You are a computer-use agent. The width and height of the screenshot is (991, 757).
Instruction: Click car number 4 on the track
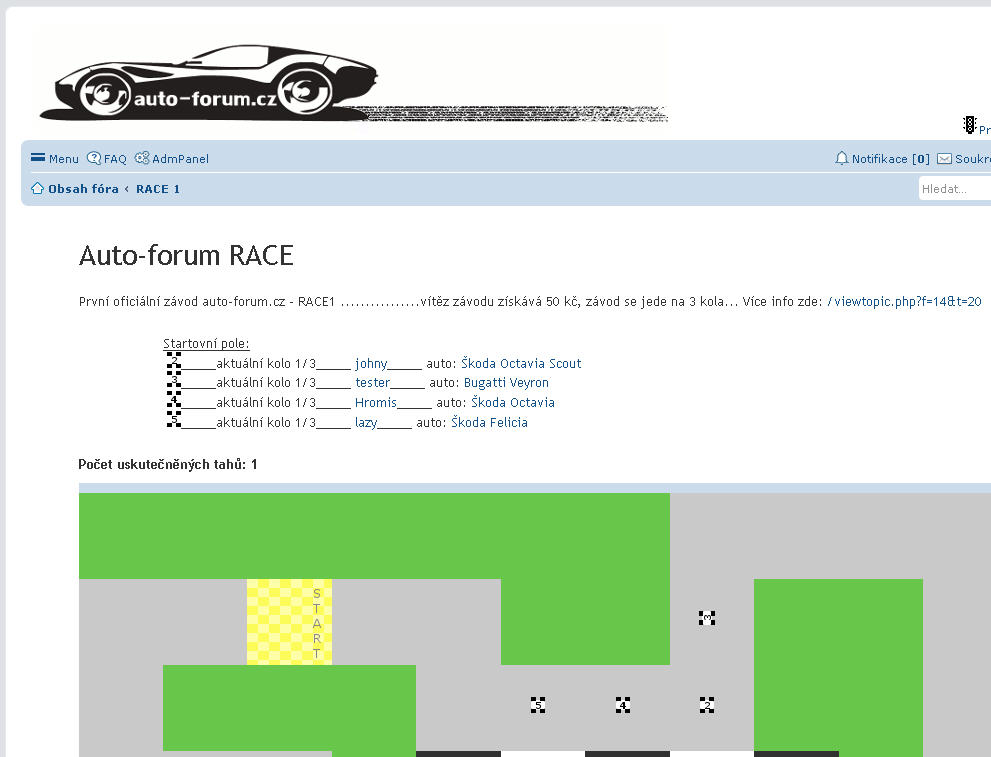point(623,705)
